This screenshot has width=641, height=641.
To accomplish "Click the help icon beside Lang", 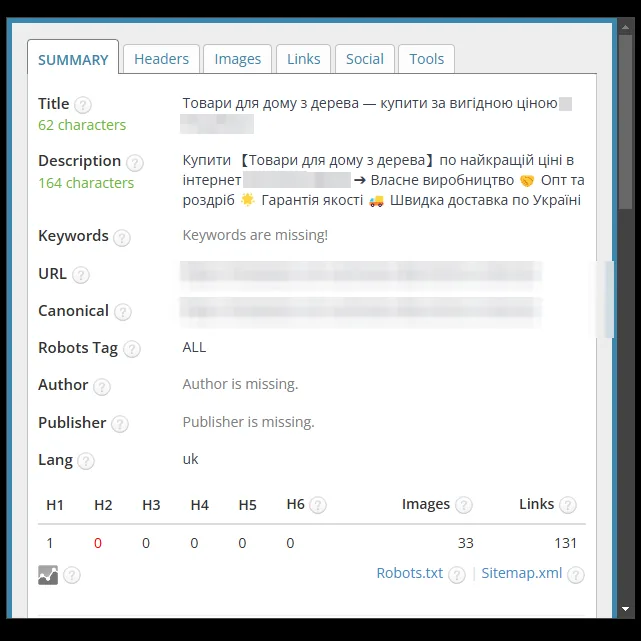I will pyautogui.click(x=86, y=461).
